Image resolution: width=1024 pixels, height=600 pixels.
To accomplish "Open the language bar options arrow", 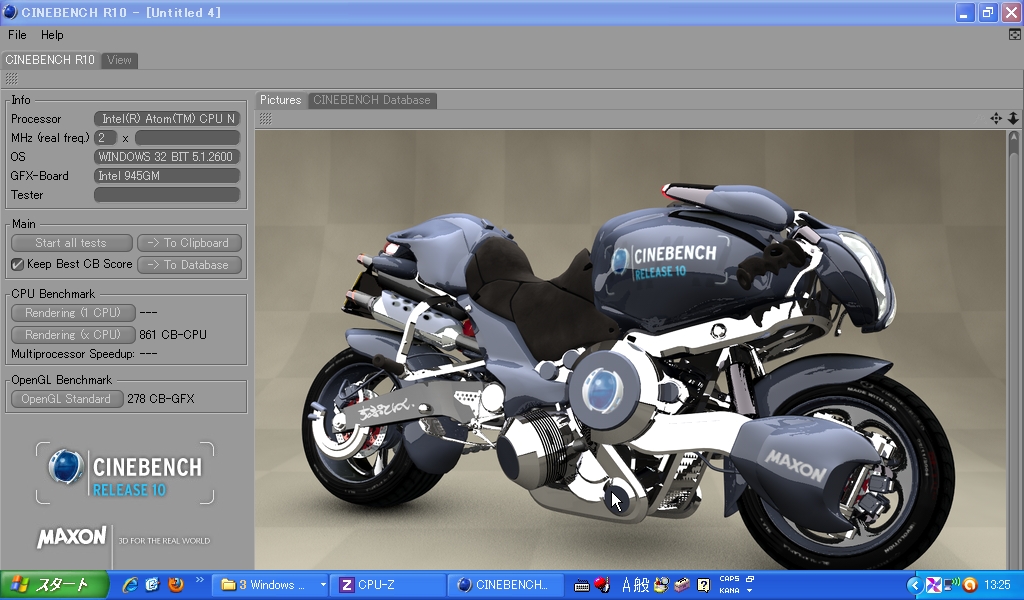I will coord(749,591).
